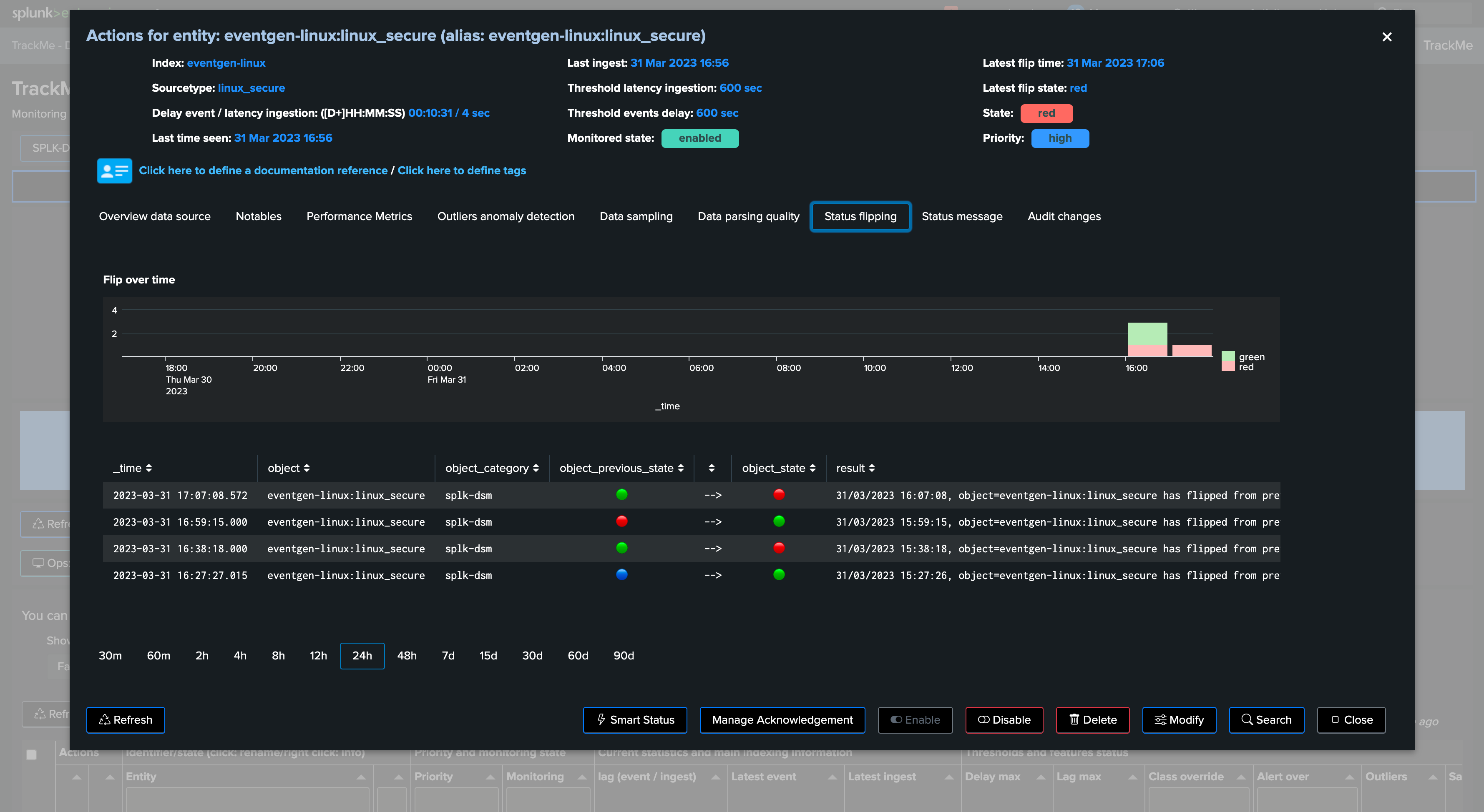Click the green bar at 16:00 in chart
1484x812 pixels.
pos(1147,333)
